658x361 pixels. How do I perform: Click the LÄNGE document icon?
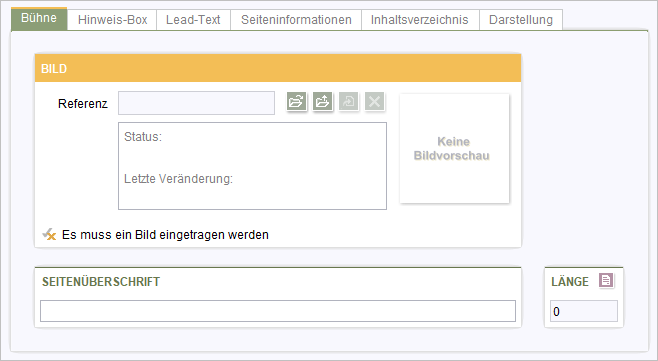606,280
